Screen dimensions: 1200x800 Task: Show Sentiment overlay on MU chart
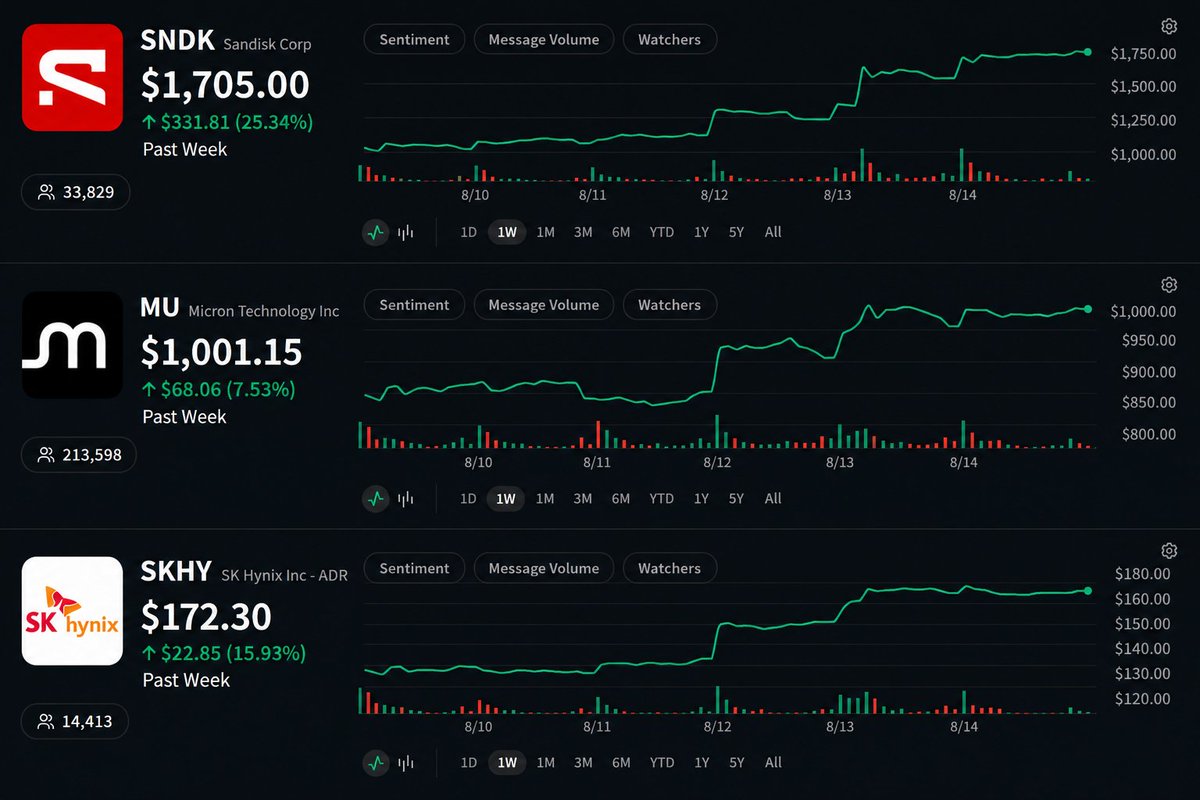pyautogui.click(x=414, y=305)
